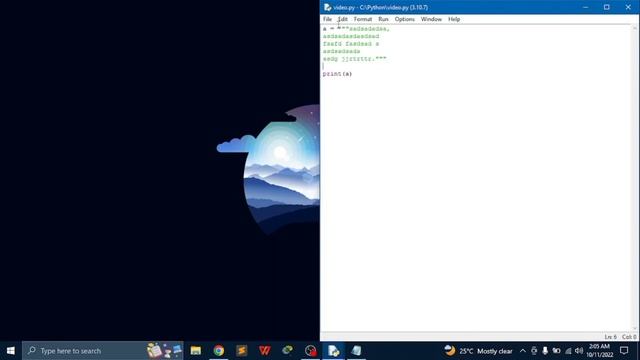Image resolution: width=640 pixels, height=360 pixels.
Task: Click the Ln 6 status bar indicator
Action: [x=610, y=337]
